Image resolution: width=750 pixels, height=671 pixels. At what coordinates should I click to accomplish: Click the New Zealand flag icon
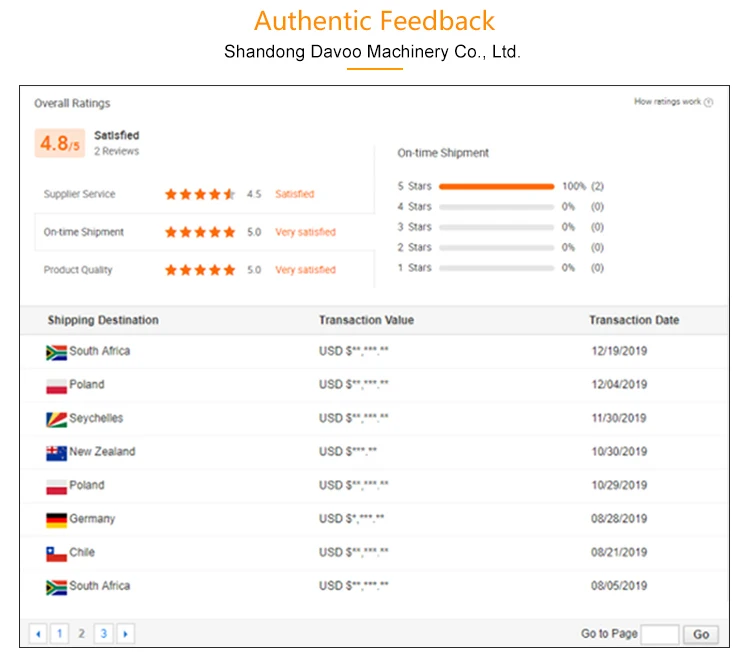[x=56, y=453]
